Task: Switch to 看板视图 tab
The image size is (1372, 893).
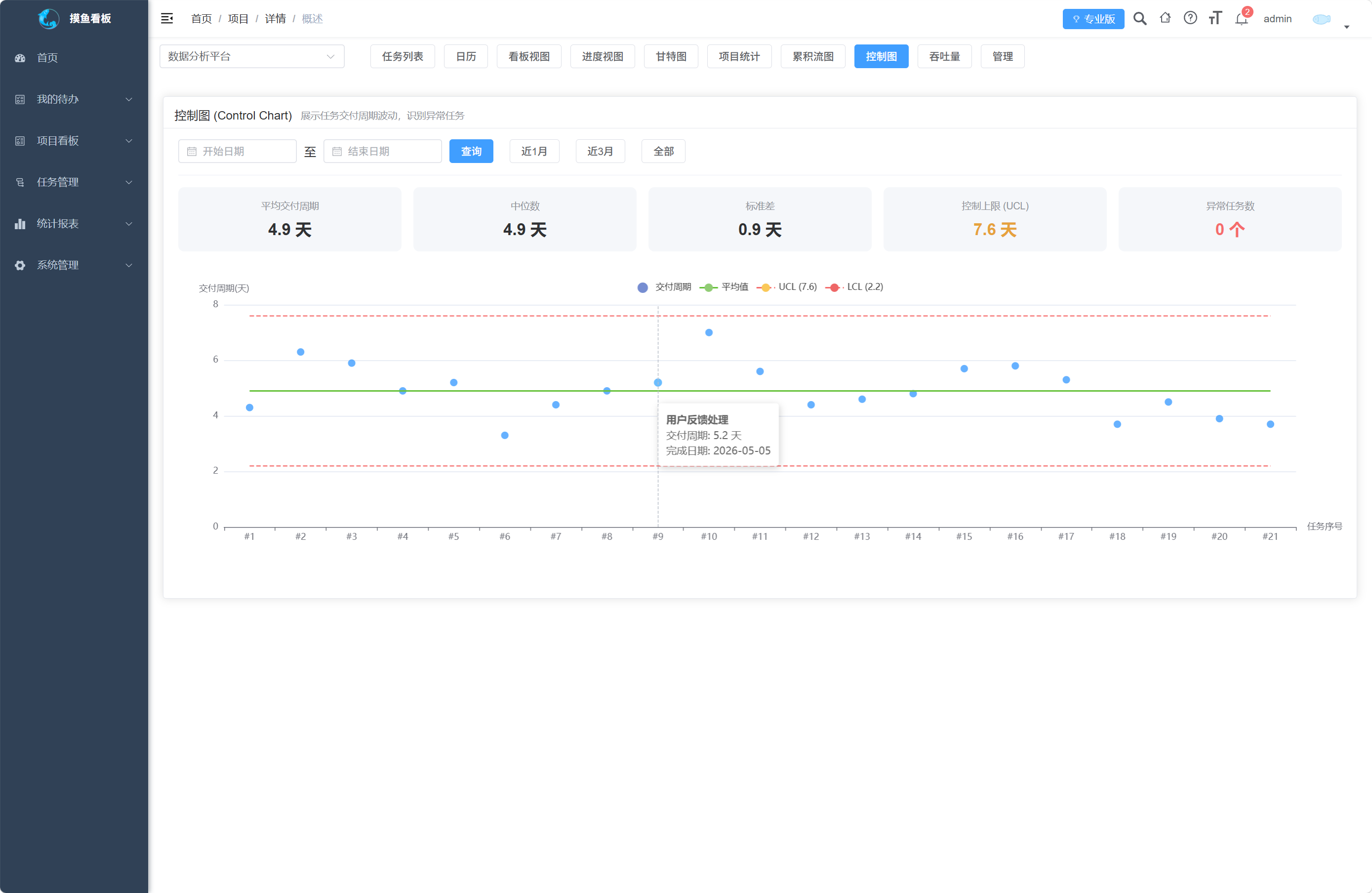Action: pos(529,56)
